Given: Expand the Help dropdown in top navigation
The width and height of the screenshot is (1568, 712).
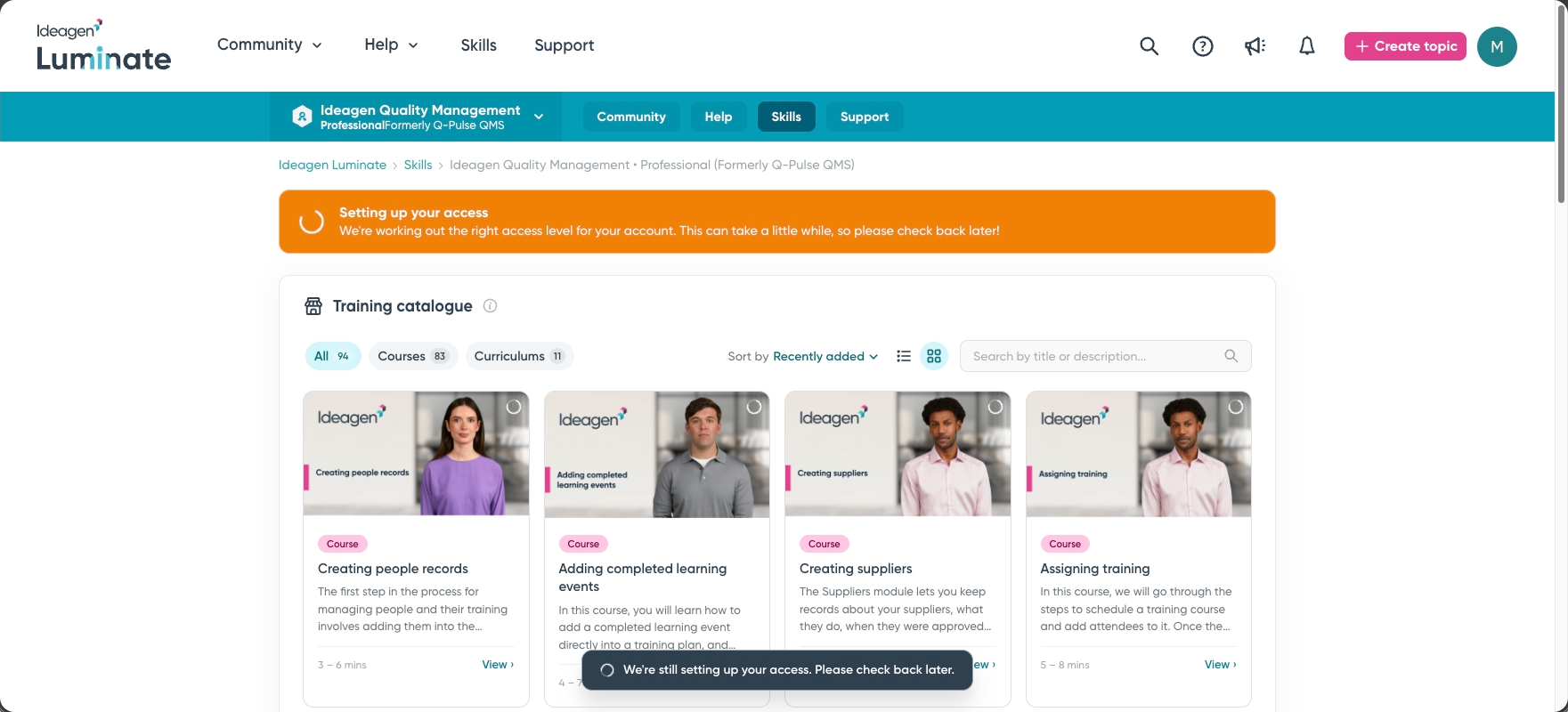Looking at the screenshot, I should (391, 45).
